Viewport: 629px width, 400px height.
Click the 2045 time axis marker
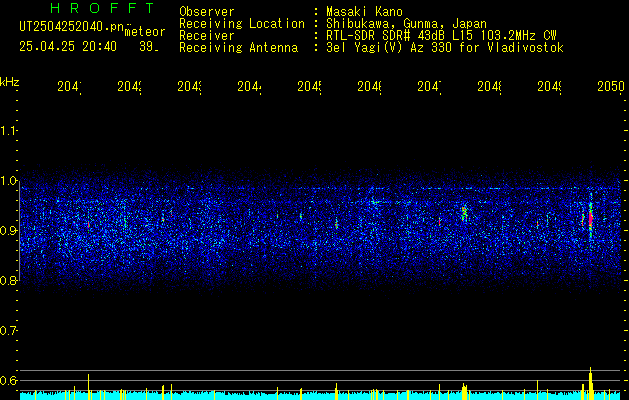point(309,87)
